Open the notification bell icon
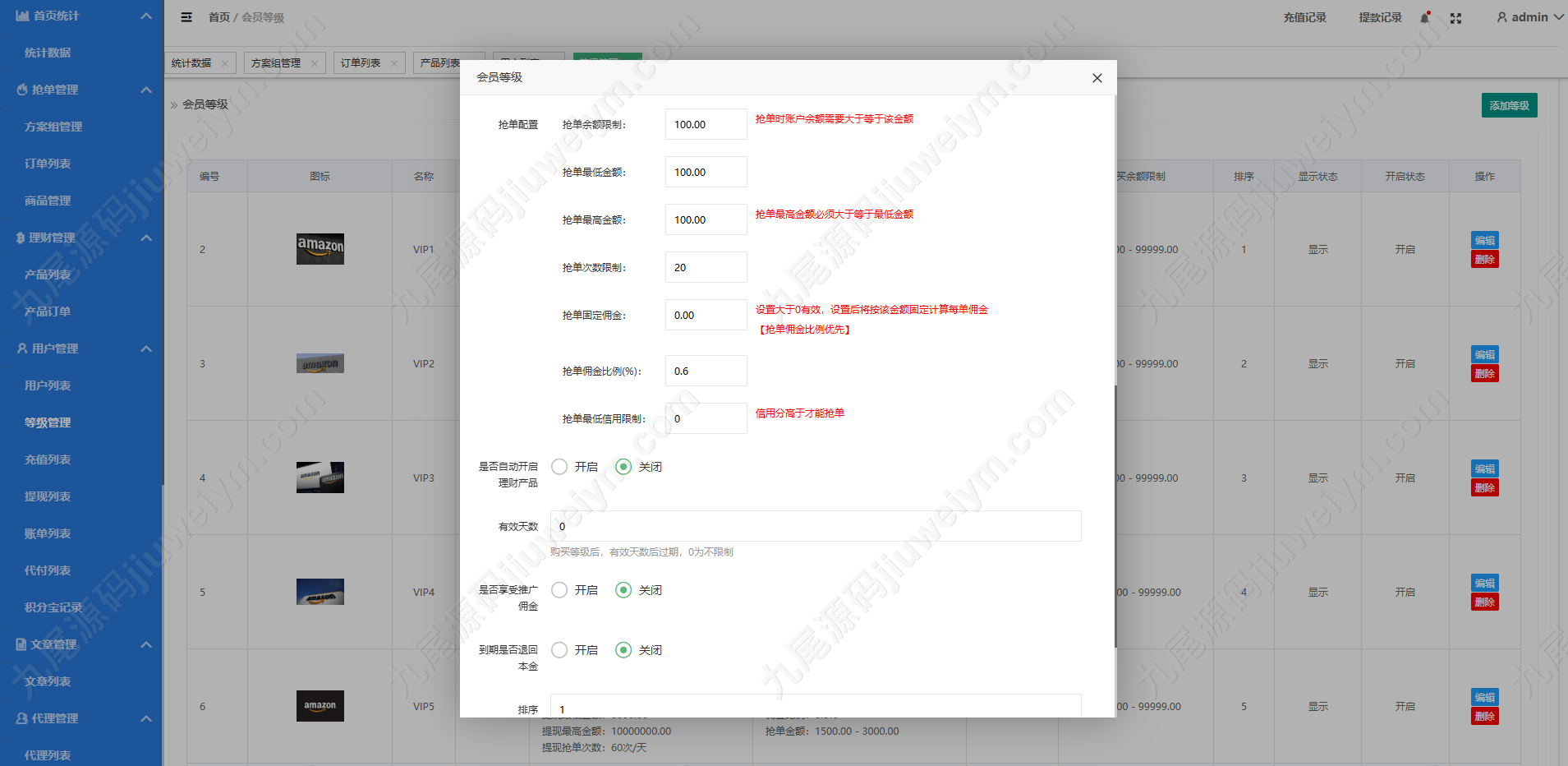This screenshot has height=766, width=1568. 1425,17
